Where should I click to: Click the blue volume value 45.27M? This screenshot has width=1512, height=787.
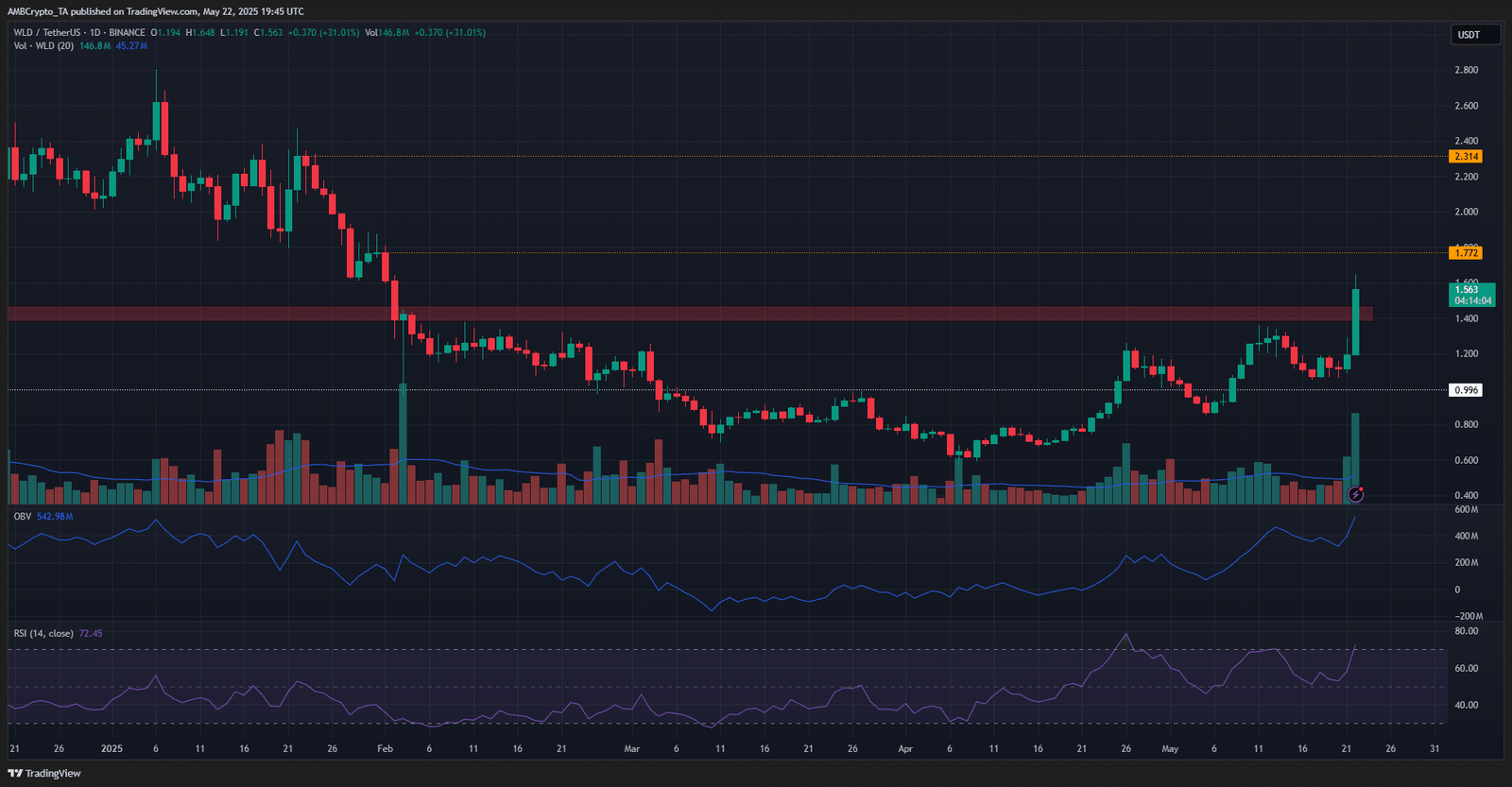point(131,46)
